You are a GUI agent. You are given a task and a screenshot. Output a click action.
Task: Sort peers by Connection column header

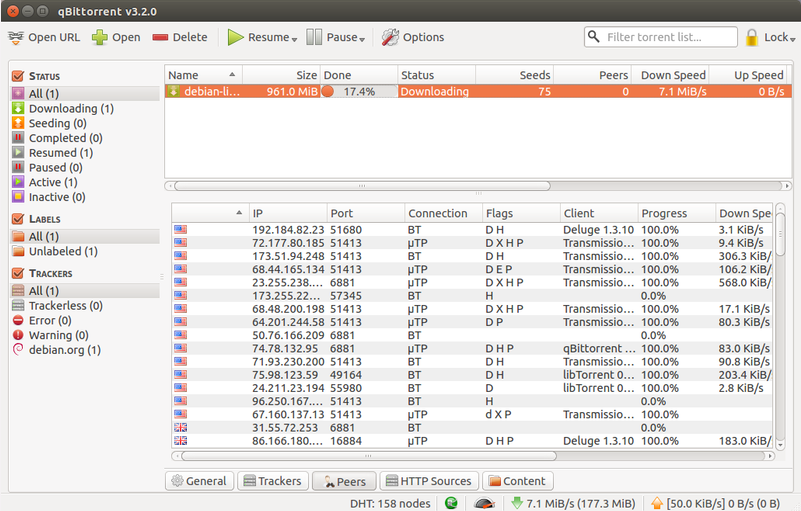coord(443,213)
